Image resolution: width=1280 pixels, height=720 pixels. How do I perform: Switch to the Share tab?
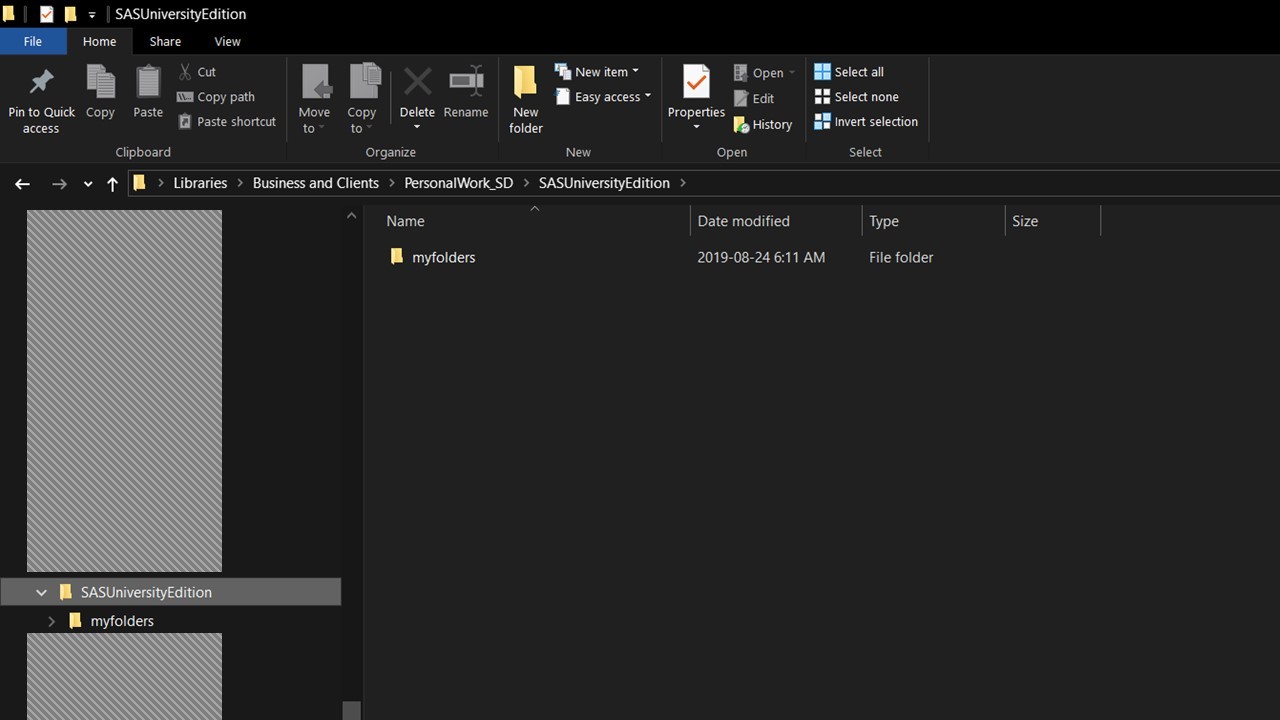(x=165, y=41)
